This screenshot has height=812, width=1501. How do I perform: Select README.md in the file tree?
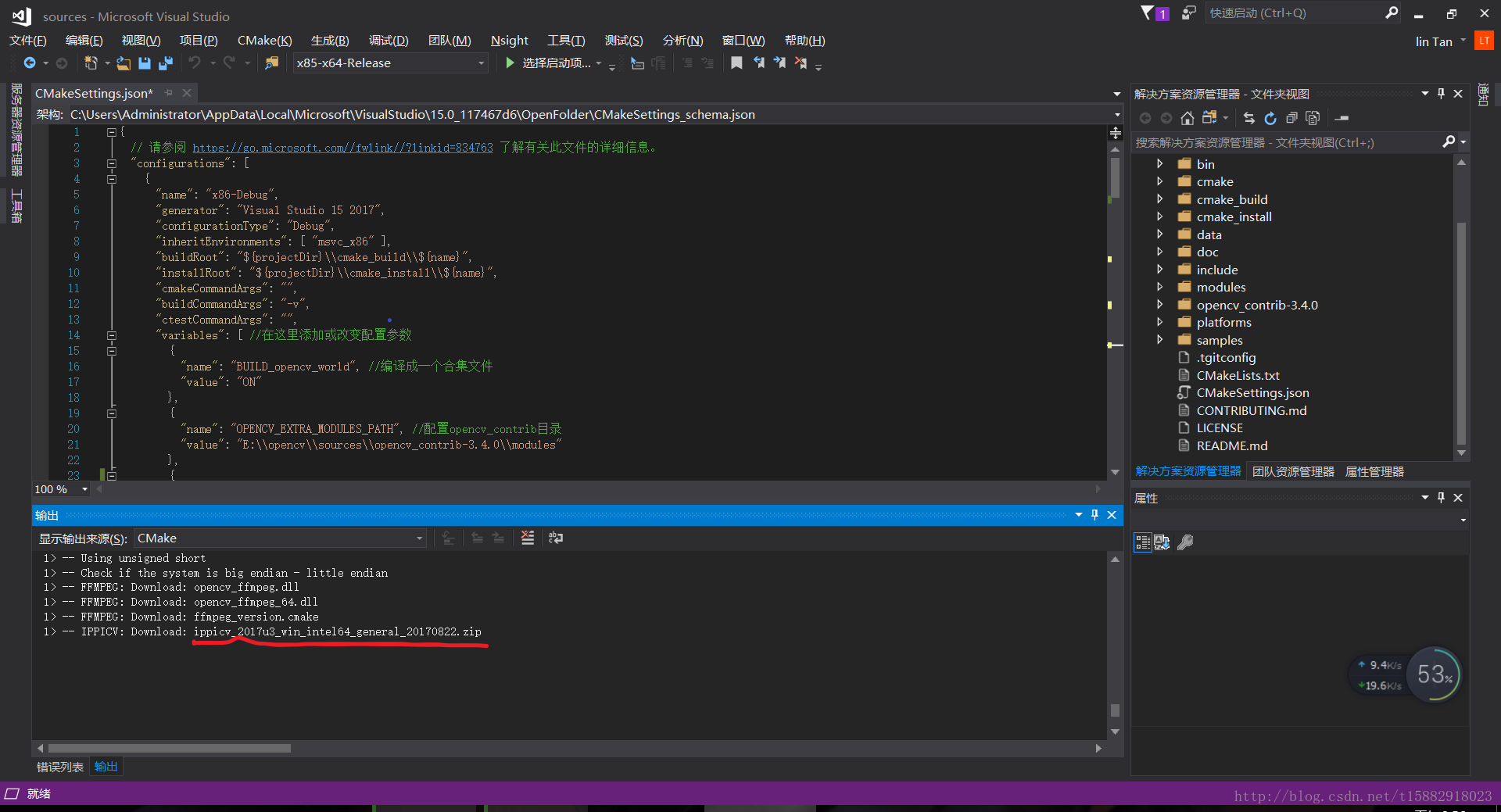[x=1232, y=445]
